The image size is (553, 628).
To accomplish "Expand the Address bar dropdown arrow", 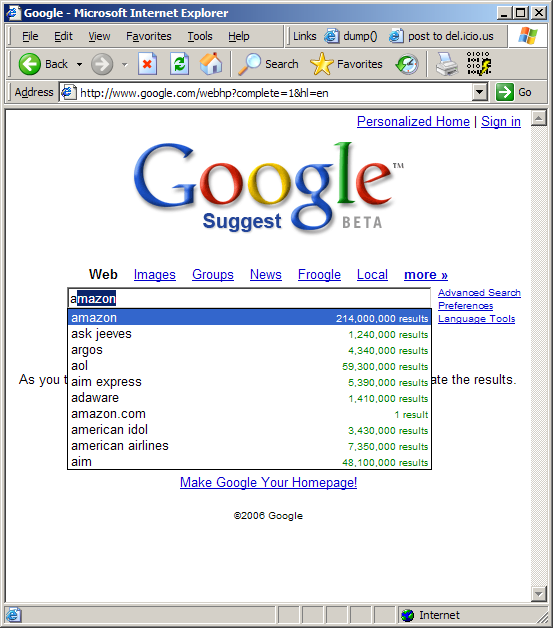I will point(479,93).
